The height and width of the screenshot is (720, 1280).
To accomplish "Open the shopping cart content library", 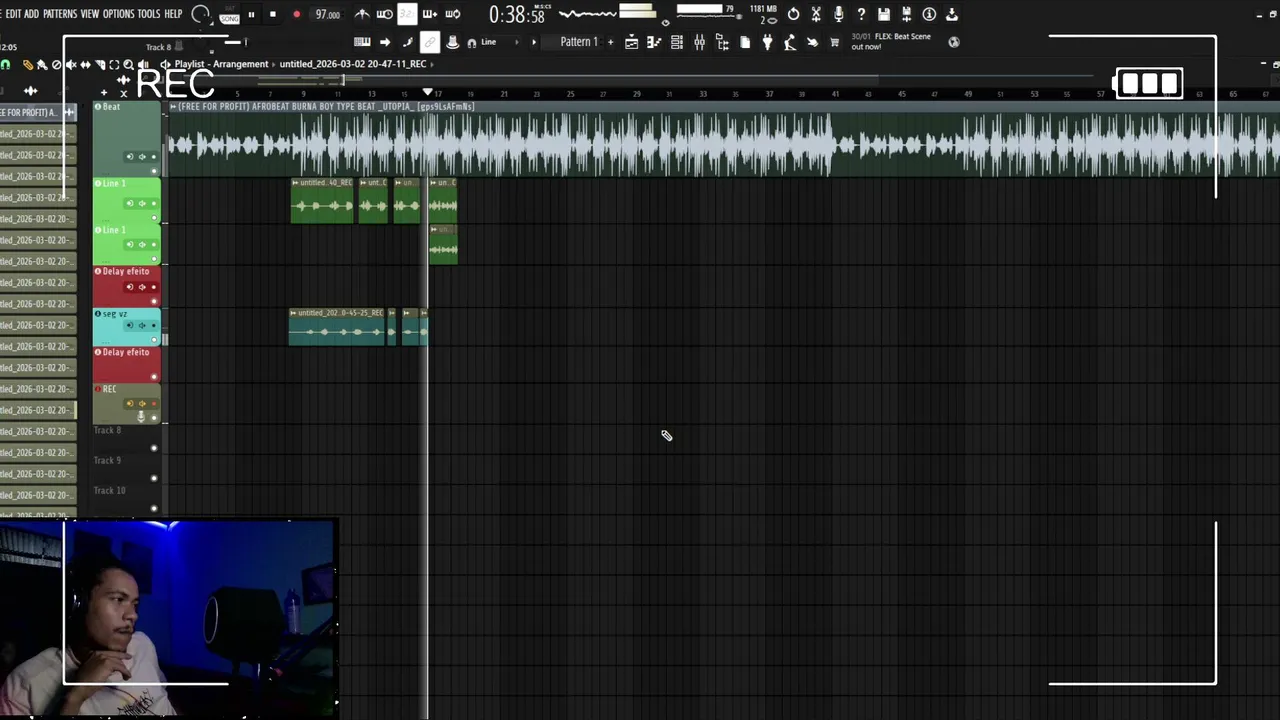I will [835, 42].
